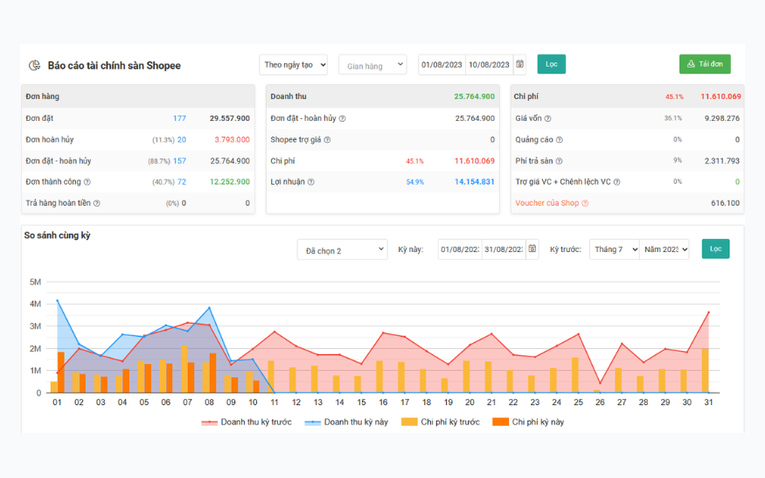Viewport: 765px width, 478px height.
Task: Toggle Doanh thu kỳ này legend series
Action: (x=346, y=422)
